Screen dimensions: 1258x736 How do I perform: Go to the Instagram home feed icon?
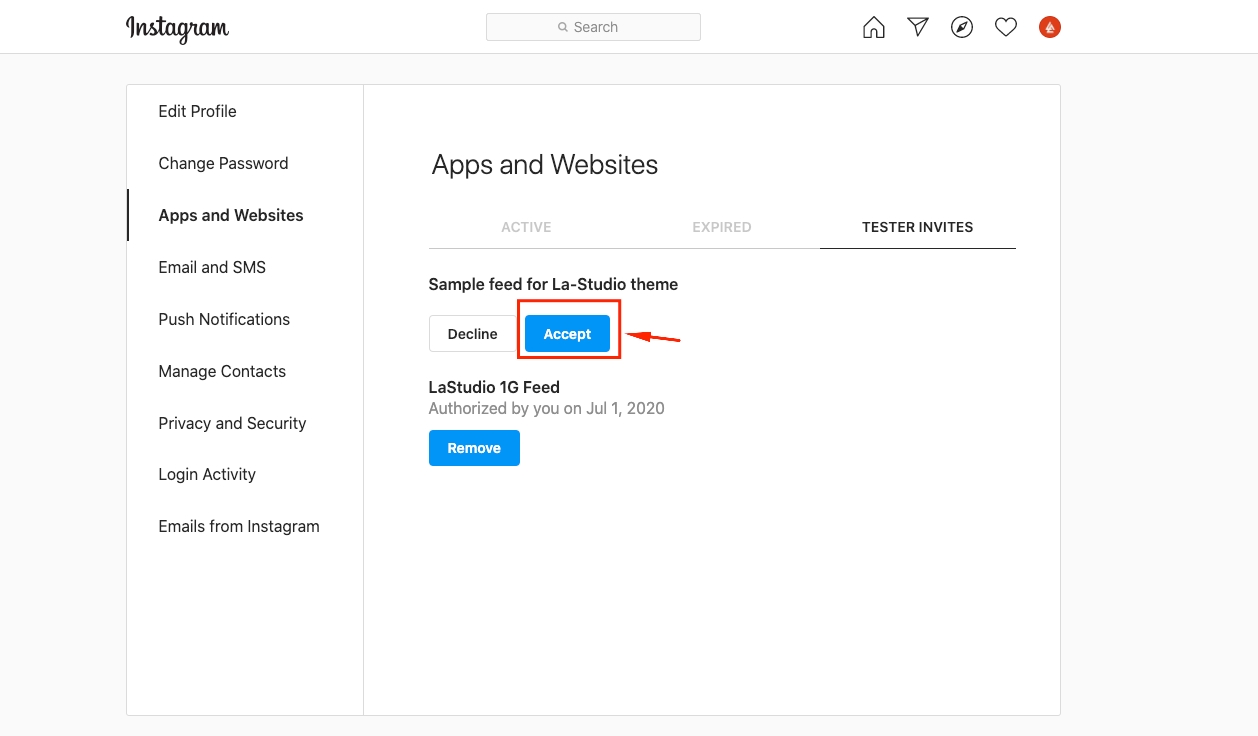(874, 27)
